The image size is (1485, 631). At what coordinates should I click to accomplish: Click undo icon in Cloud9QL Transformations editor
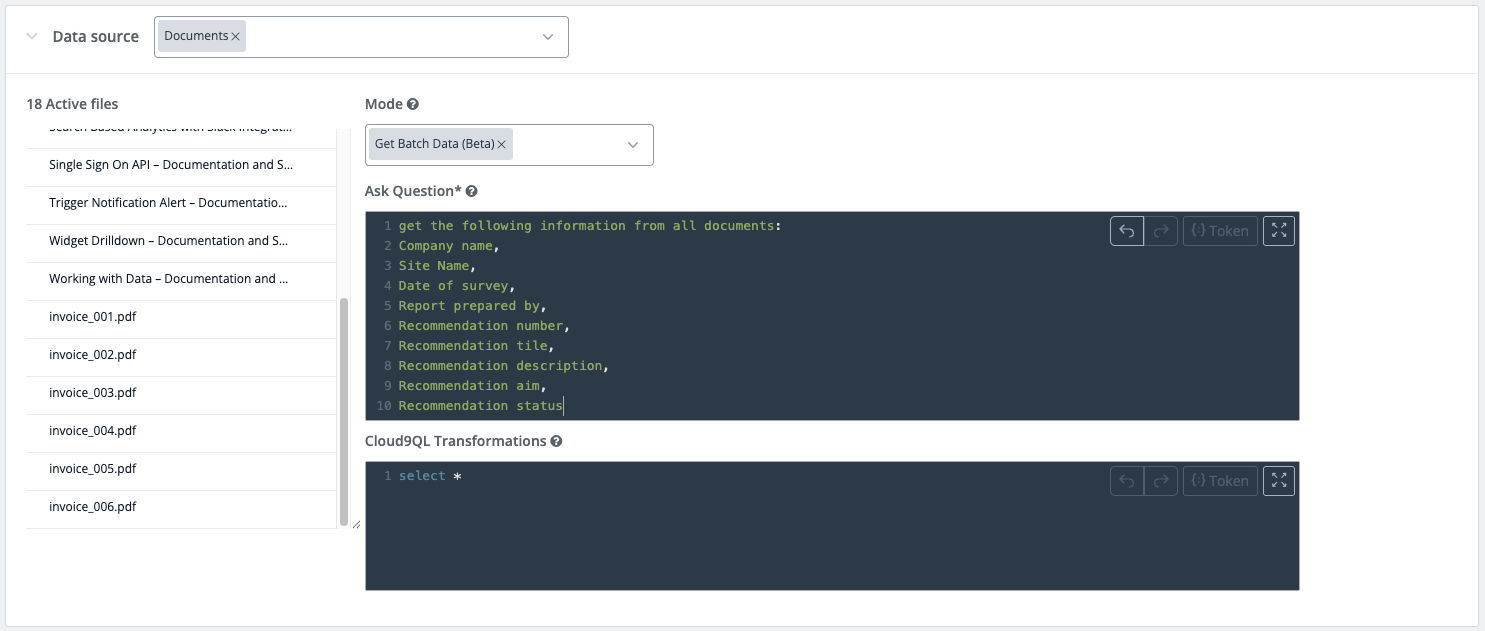(1127, 481)
